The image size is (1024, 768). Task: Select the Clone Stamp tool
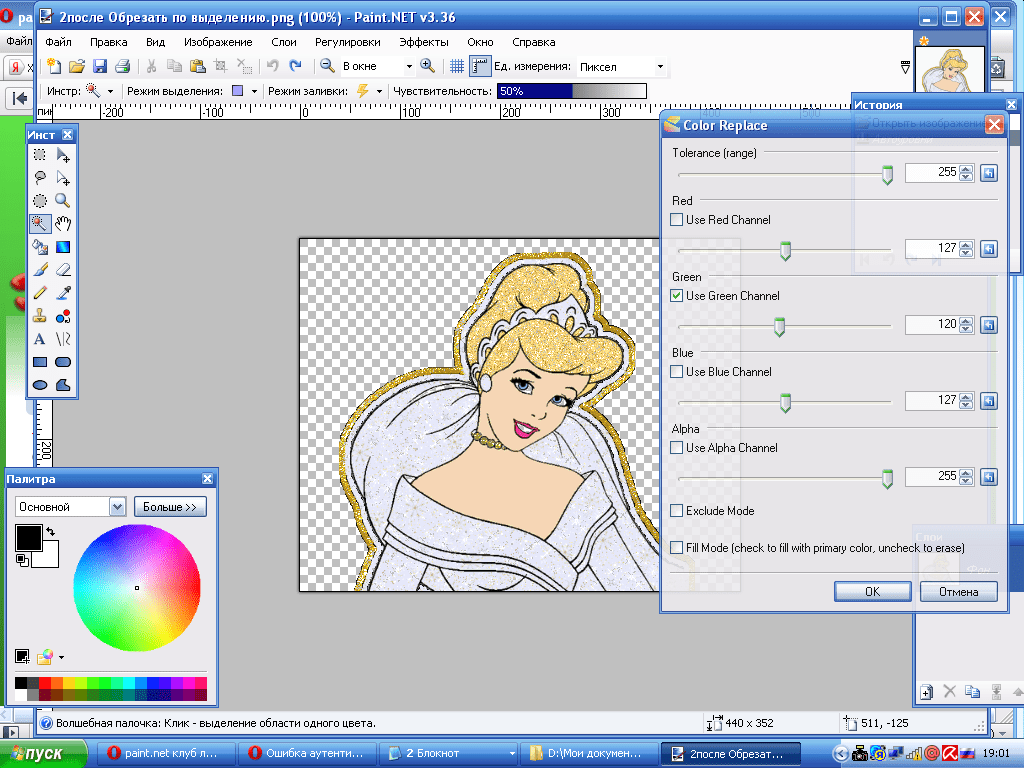(40, 316)
